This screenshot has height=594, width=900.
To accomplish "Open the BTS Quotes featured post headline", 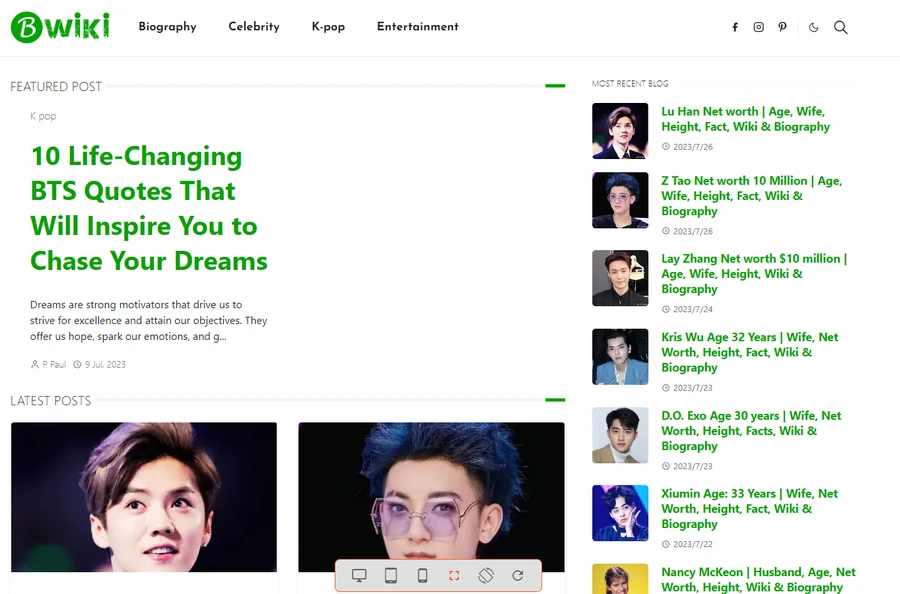I will pyautogui.click(x=148, y=208).
